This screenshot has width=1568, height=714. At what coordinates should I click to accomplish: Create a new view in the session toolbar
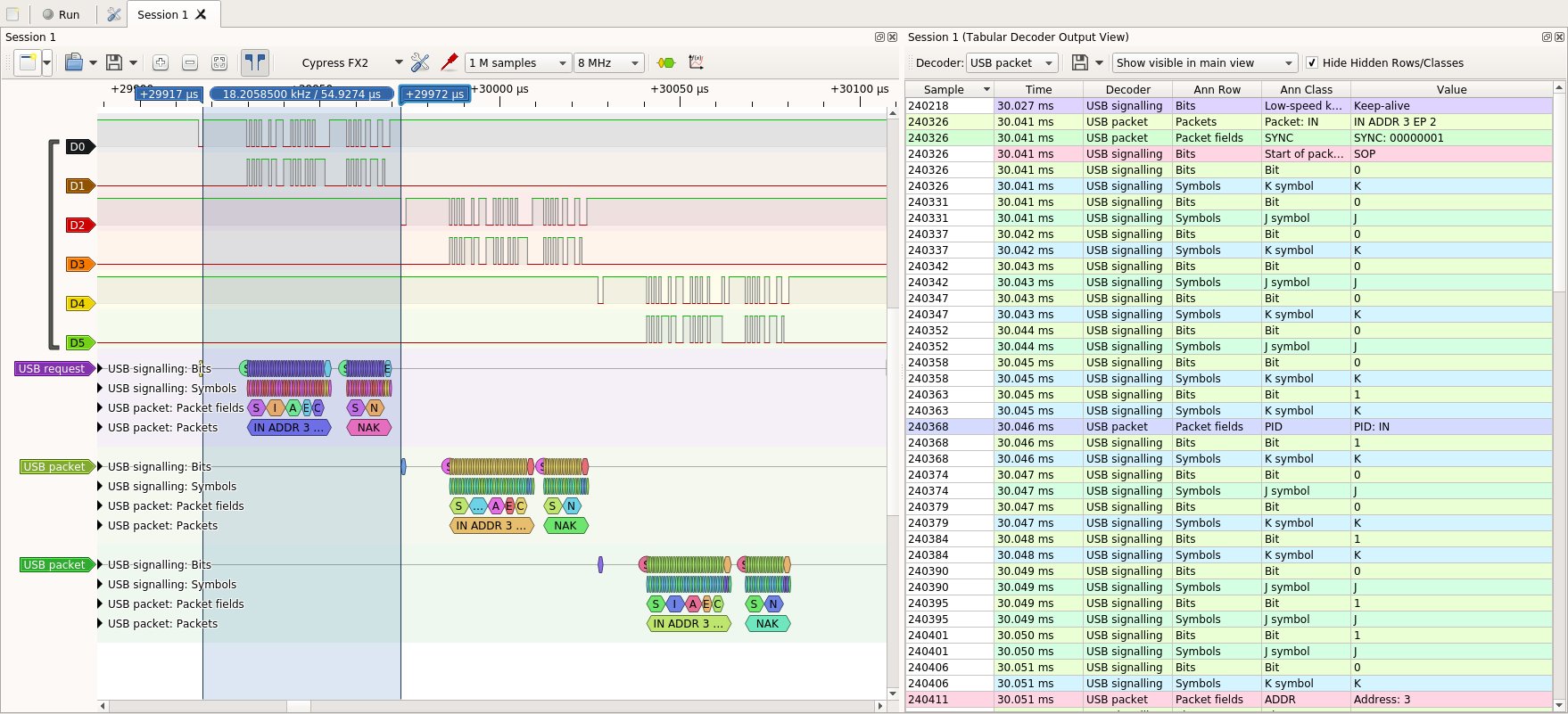[x=28, y=62]
